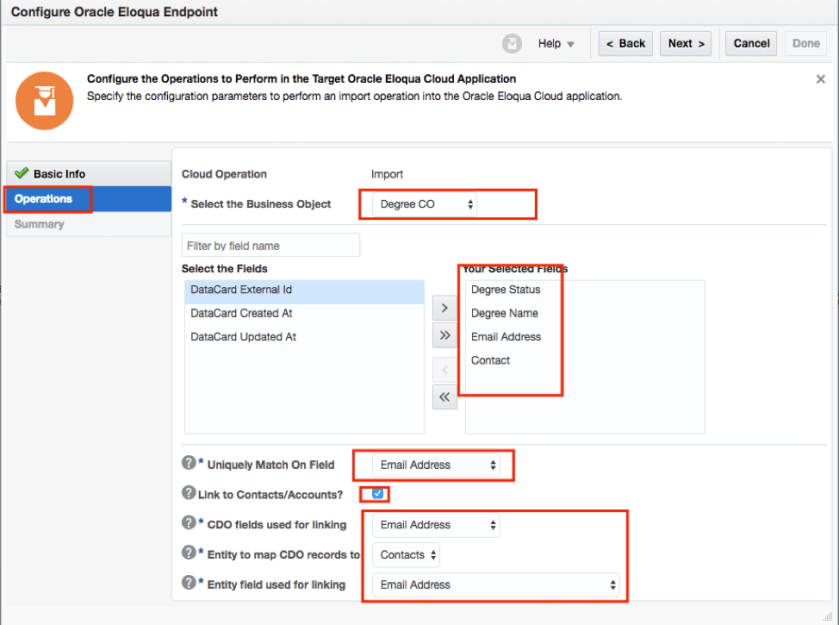Click the remove all fields double-left arrow
Image resolution: width=839 pixels, height=625 pixels.
tap(444, 397)
